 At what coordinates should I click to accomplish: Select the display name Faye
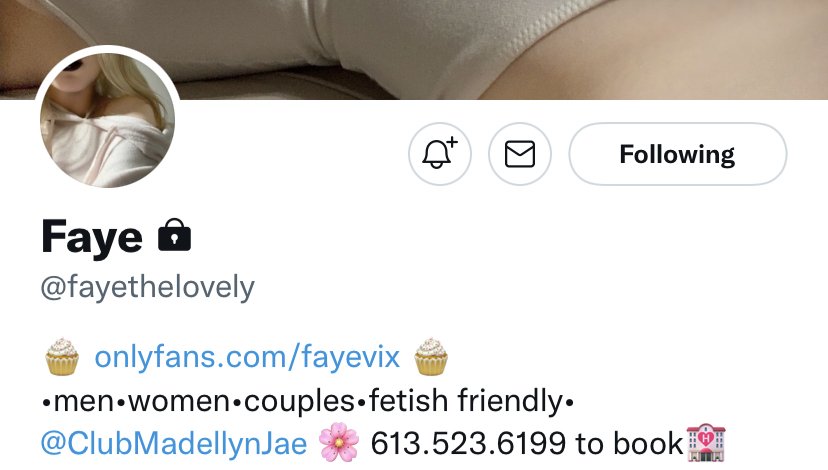point(92,238)
